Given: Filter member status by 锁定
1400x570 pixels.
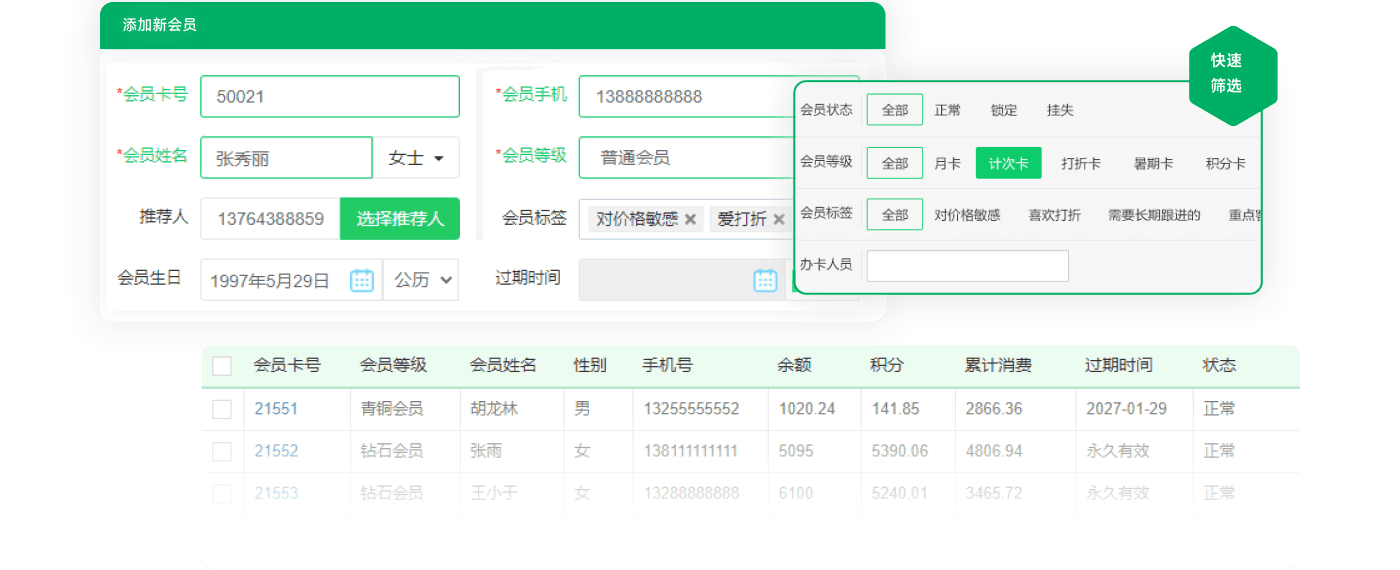Looking at the screenshot, I should 1004,110.
